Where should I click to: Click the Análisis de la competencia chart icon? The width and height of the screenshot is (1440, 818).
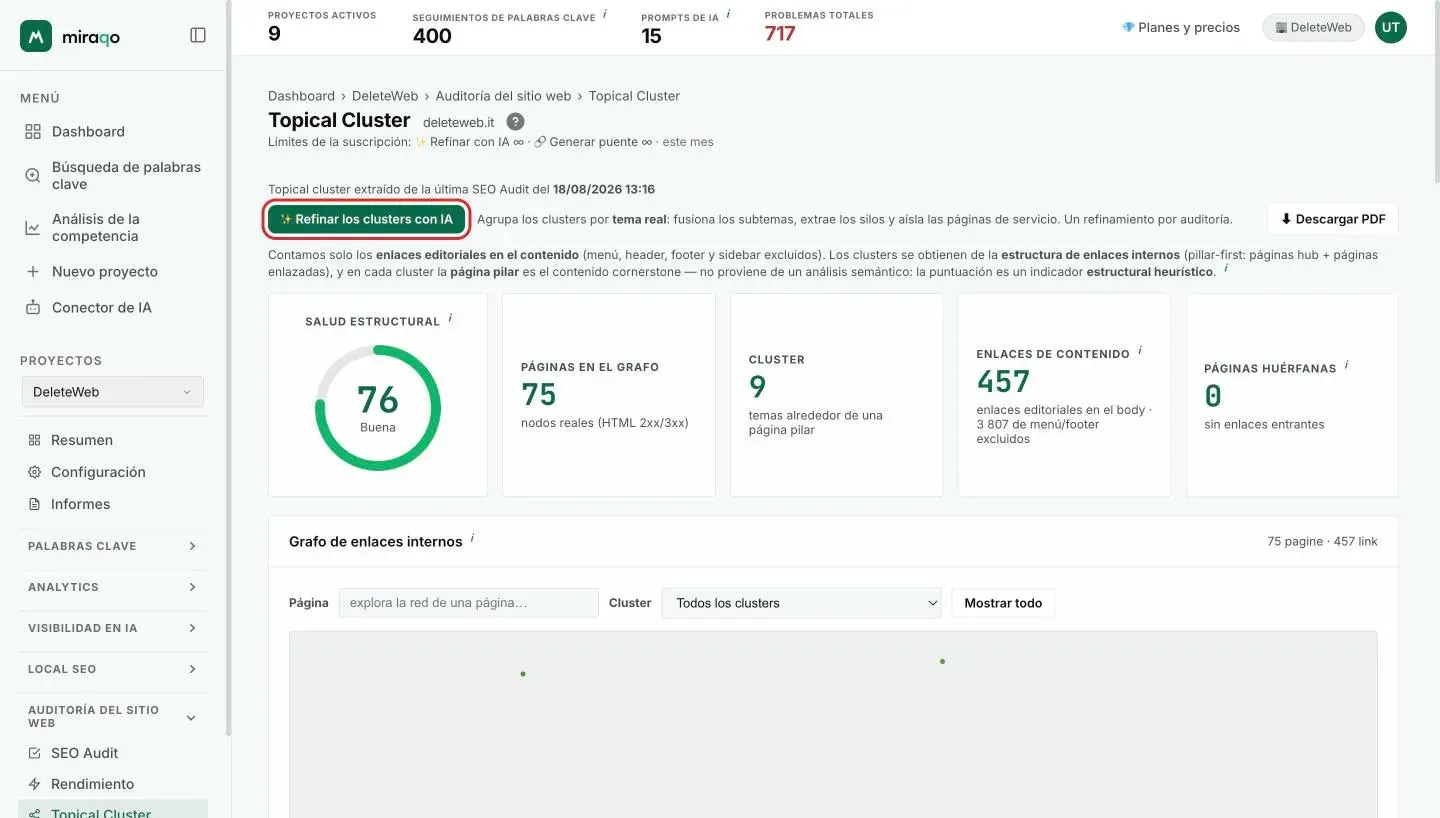[33, 228]
